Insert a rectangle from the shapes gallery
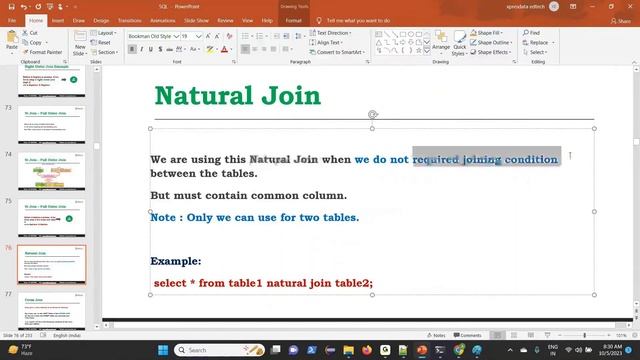 click(403, 34)
